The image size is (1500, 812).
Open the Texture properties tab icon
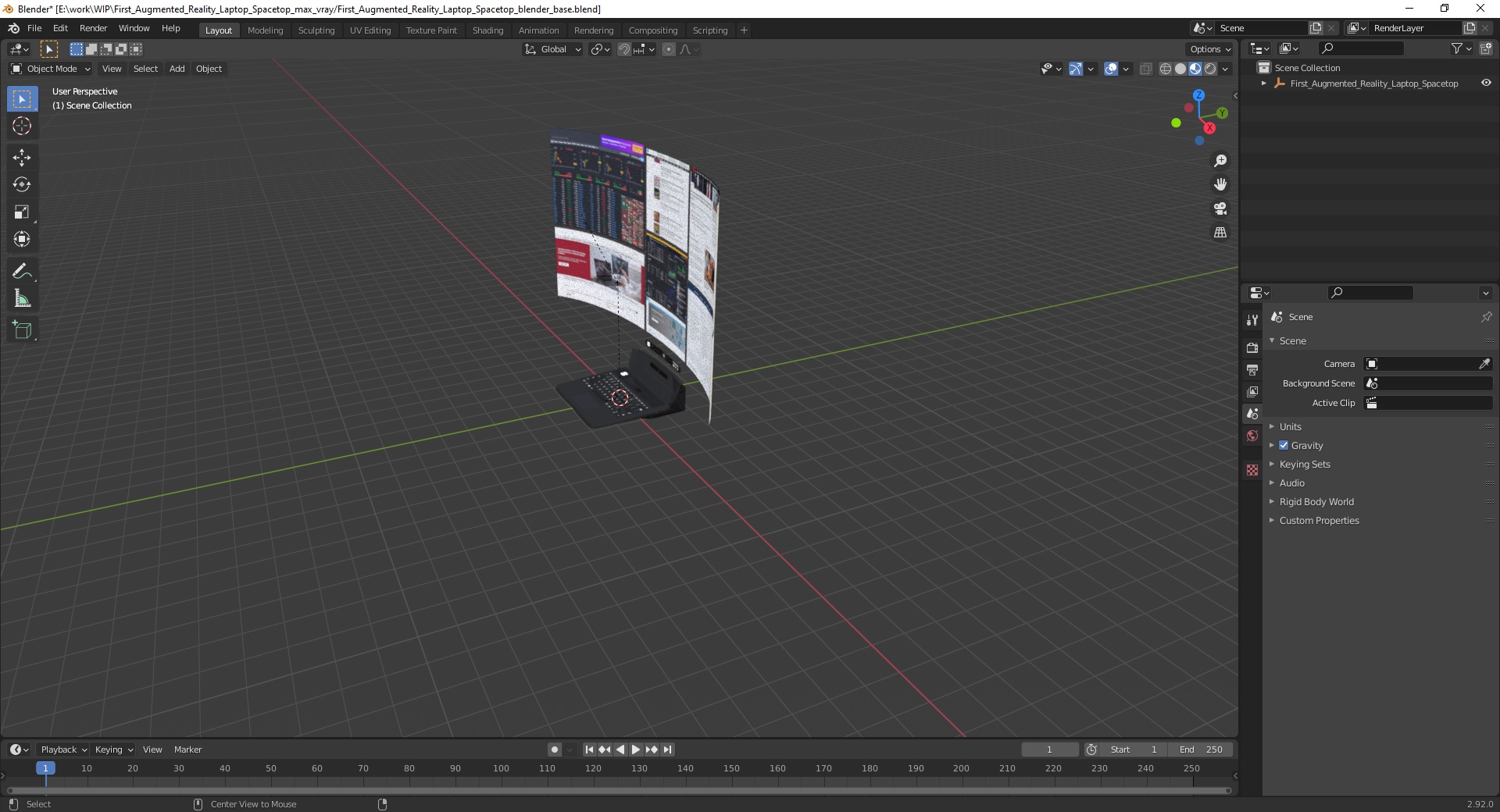(x=1252, y=470)
